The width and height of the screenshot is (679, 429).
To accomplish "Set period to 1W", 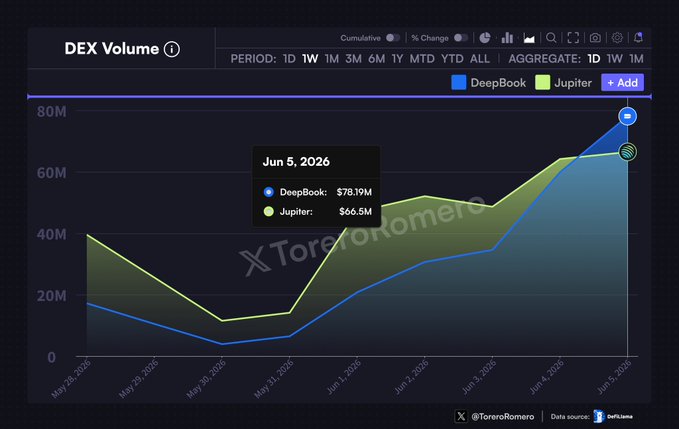I will tap(310, 58).
